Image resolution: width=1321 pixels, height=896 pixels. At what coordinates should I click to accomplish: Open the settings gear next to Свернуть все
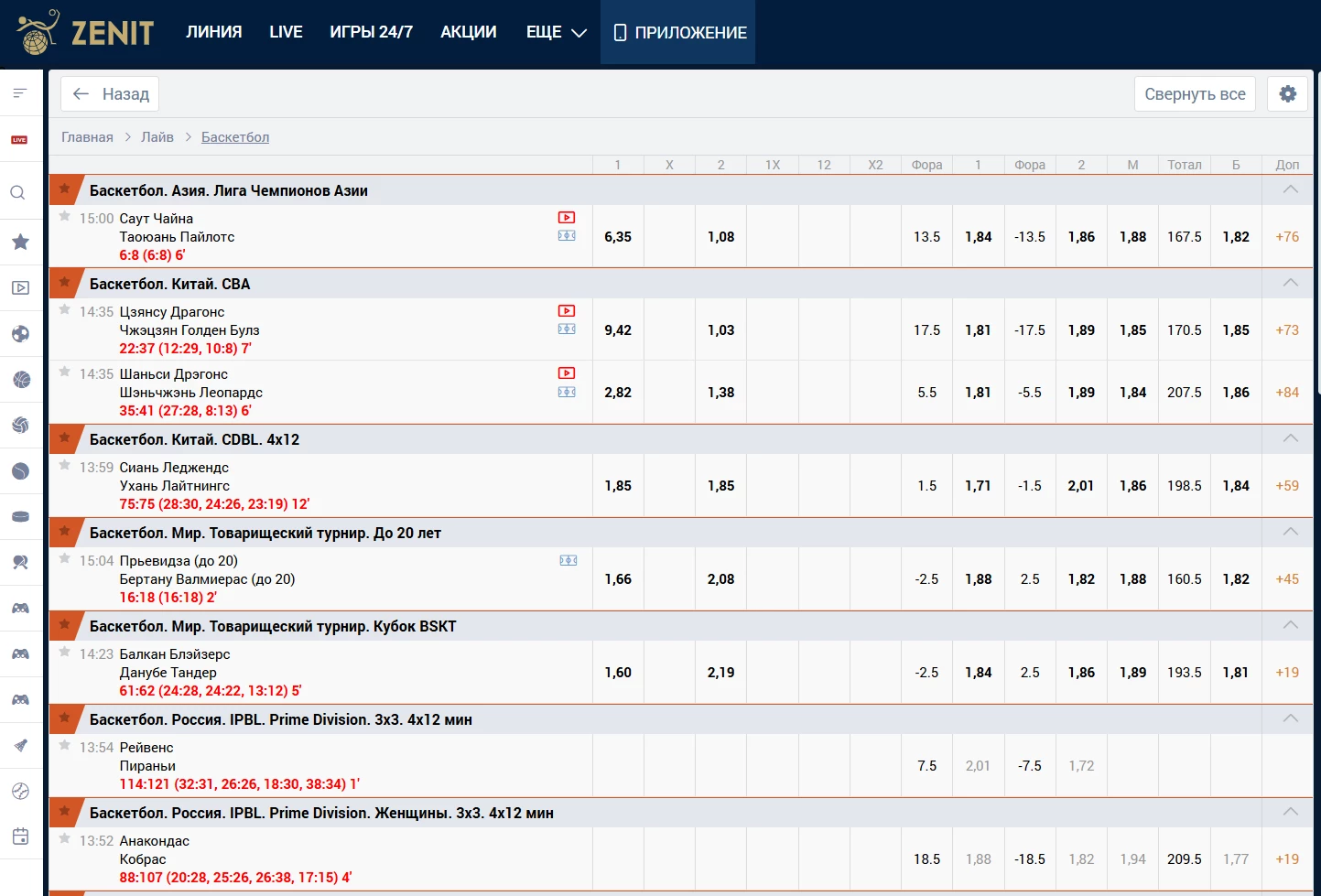tap(1287, 94)
